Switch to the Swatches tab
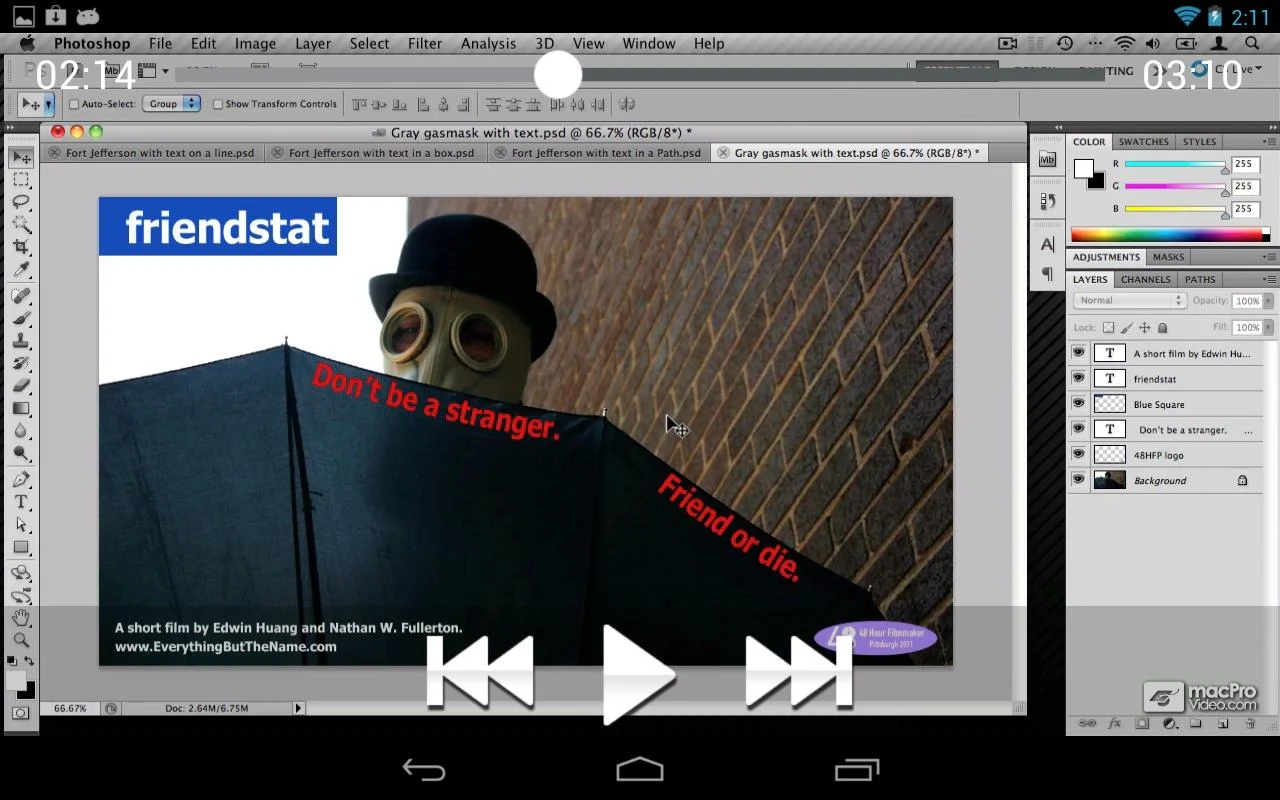This screenshot has width=1280, height=800. 1143,142
